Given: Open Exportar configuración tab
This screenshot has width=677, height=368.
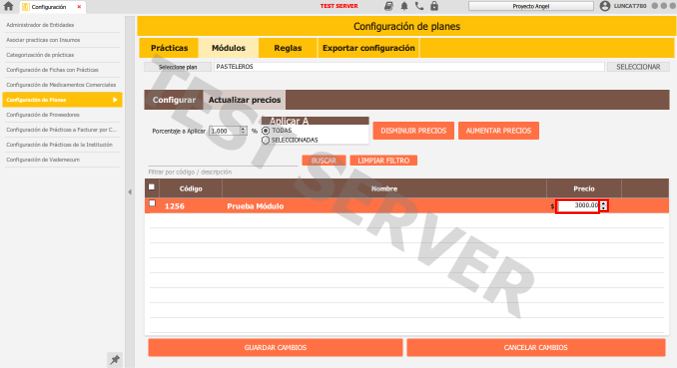Looking at the screenshot, I should (368, 48).
